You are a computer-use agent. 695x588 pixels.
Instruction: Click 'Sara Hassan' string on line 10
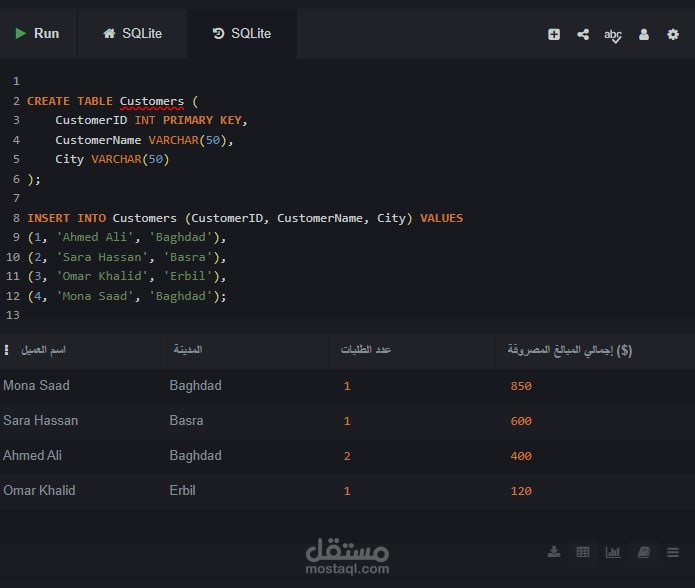(102, 257)
